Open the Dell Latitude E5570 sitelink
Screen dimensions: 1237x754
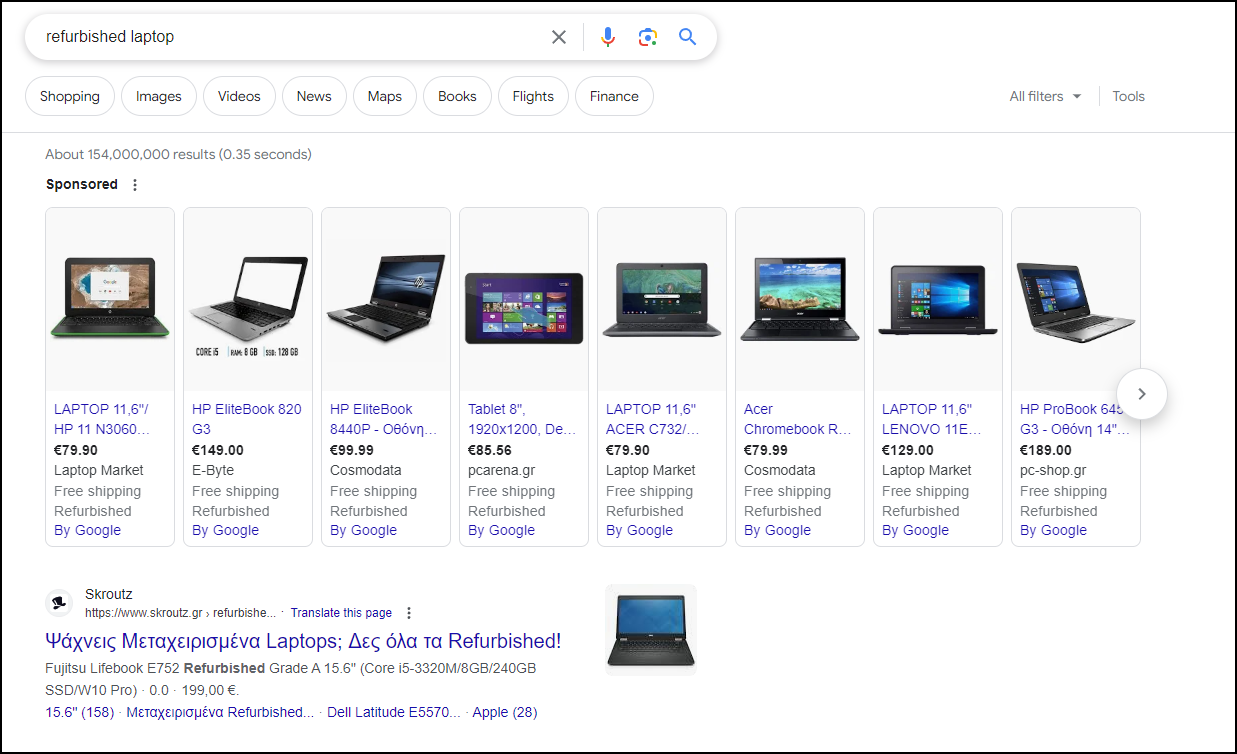pyautogui.click(x=394, y=713)
